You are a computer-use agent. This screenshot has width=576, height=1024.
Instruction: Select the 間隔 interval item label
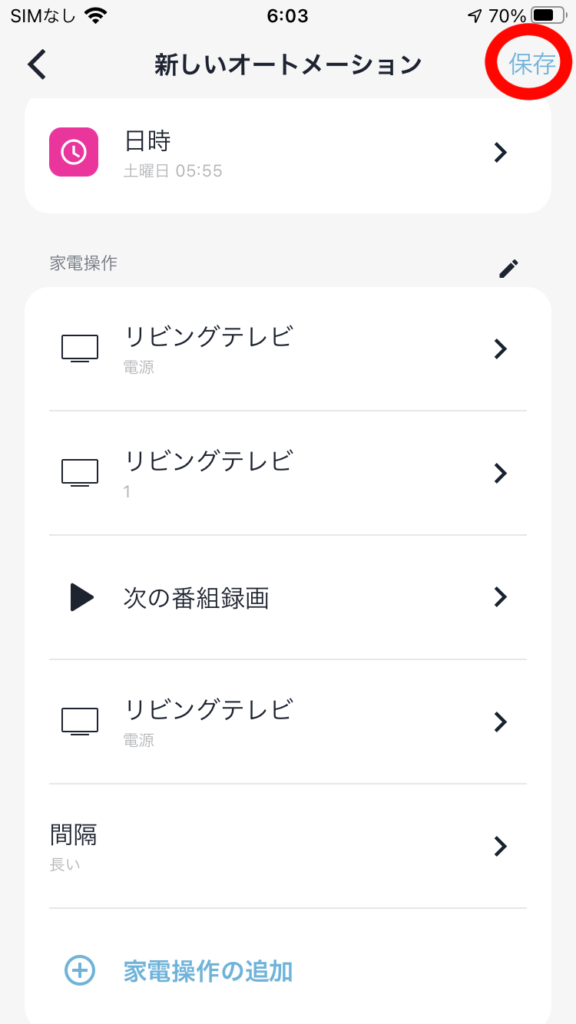74,834
